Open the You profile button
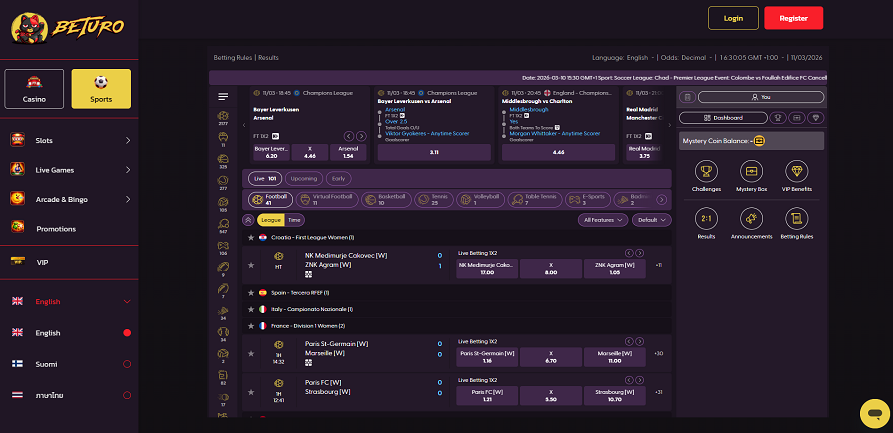This screenshot has width=893, height=433. (761, 97)
